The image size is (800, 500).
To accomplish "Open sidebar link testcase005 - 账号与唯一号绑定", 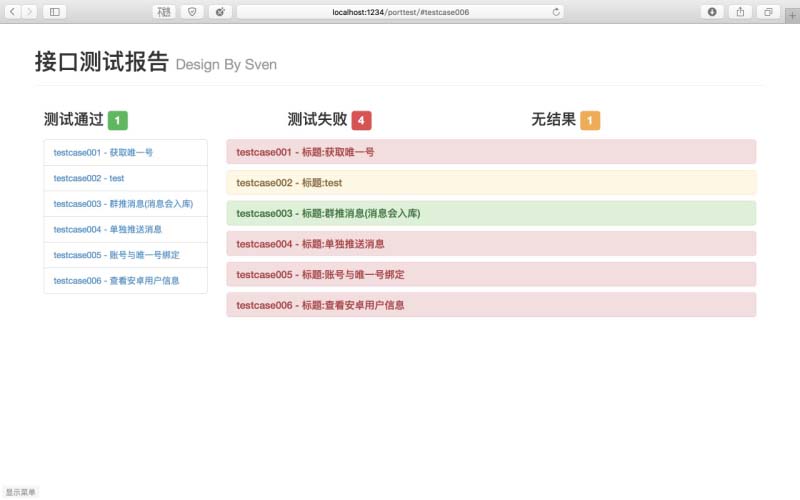I will [126, 255].
